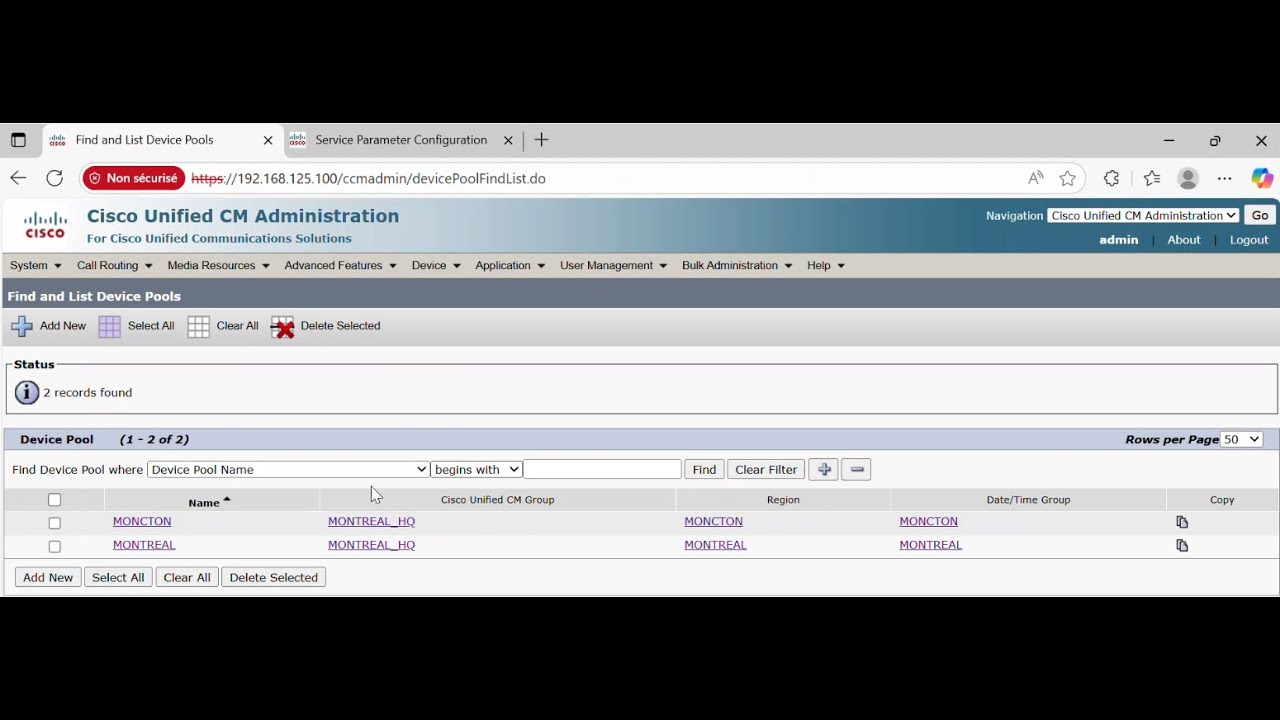The image size is (1280, 720).
Task: Open the MONTREAL Date/Time Group link
Action: click(930, 546)
